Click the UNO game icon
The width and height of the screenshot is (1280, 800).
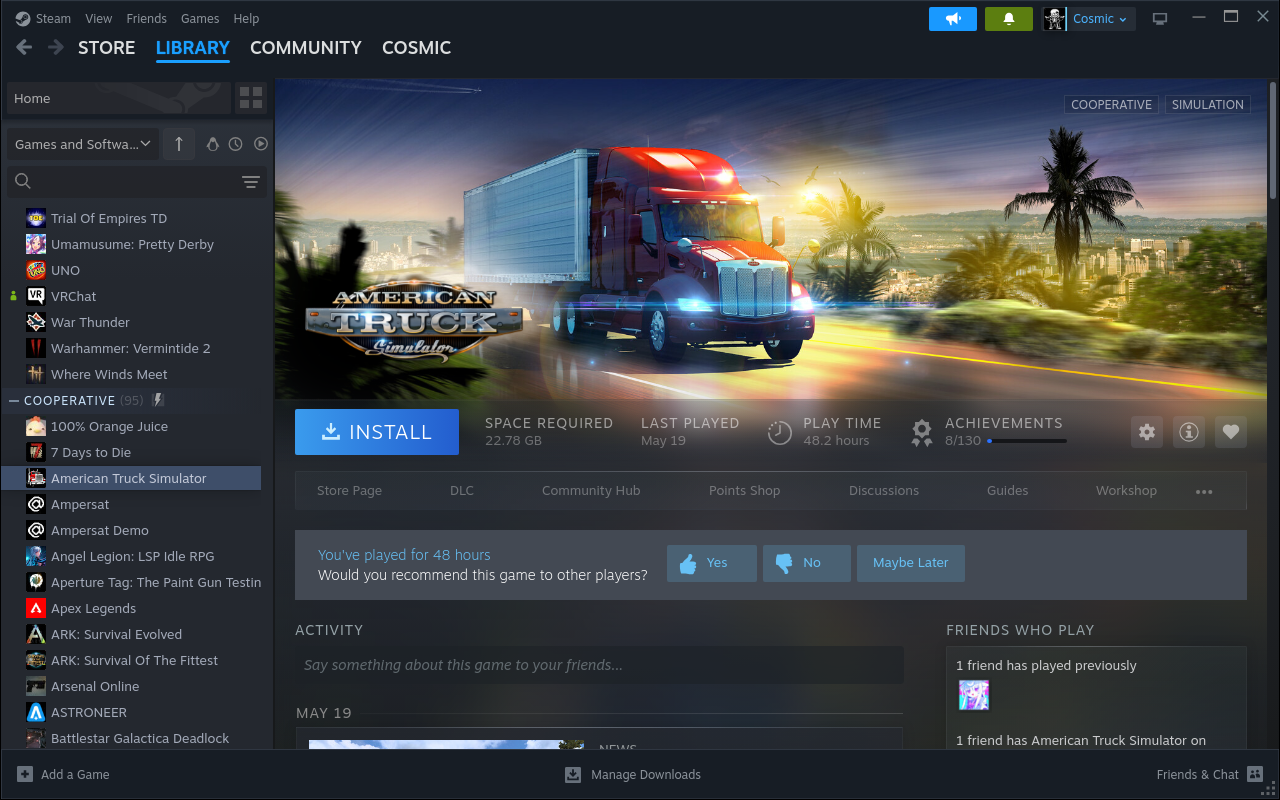coord(36,270)
